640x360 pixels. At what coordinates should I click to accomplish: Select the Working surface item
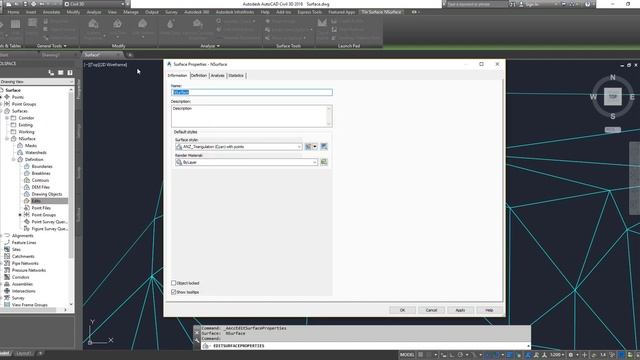[26, 132]
